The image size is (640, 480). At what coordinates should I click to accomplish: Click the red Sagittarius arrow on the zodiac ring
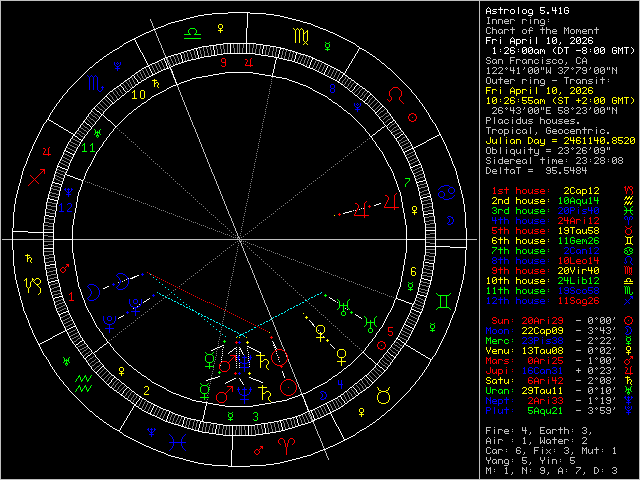36,178
